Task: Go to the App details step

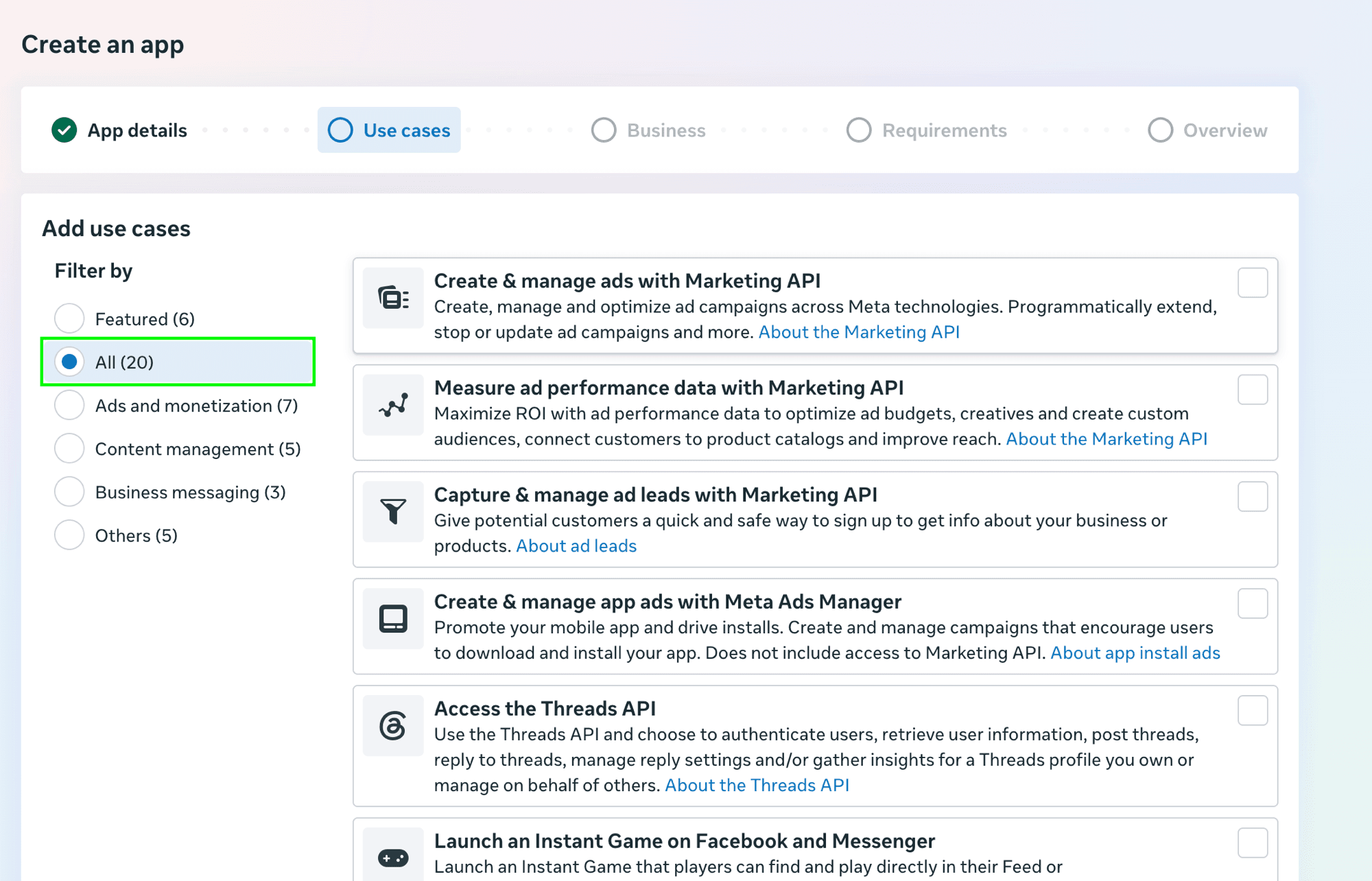Action: point(119,130)
